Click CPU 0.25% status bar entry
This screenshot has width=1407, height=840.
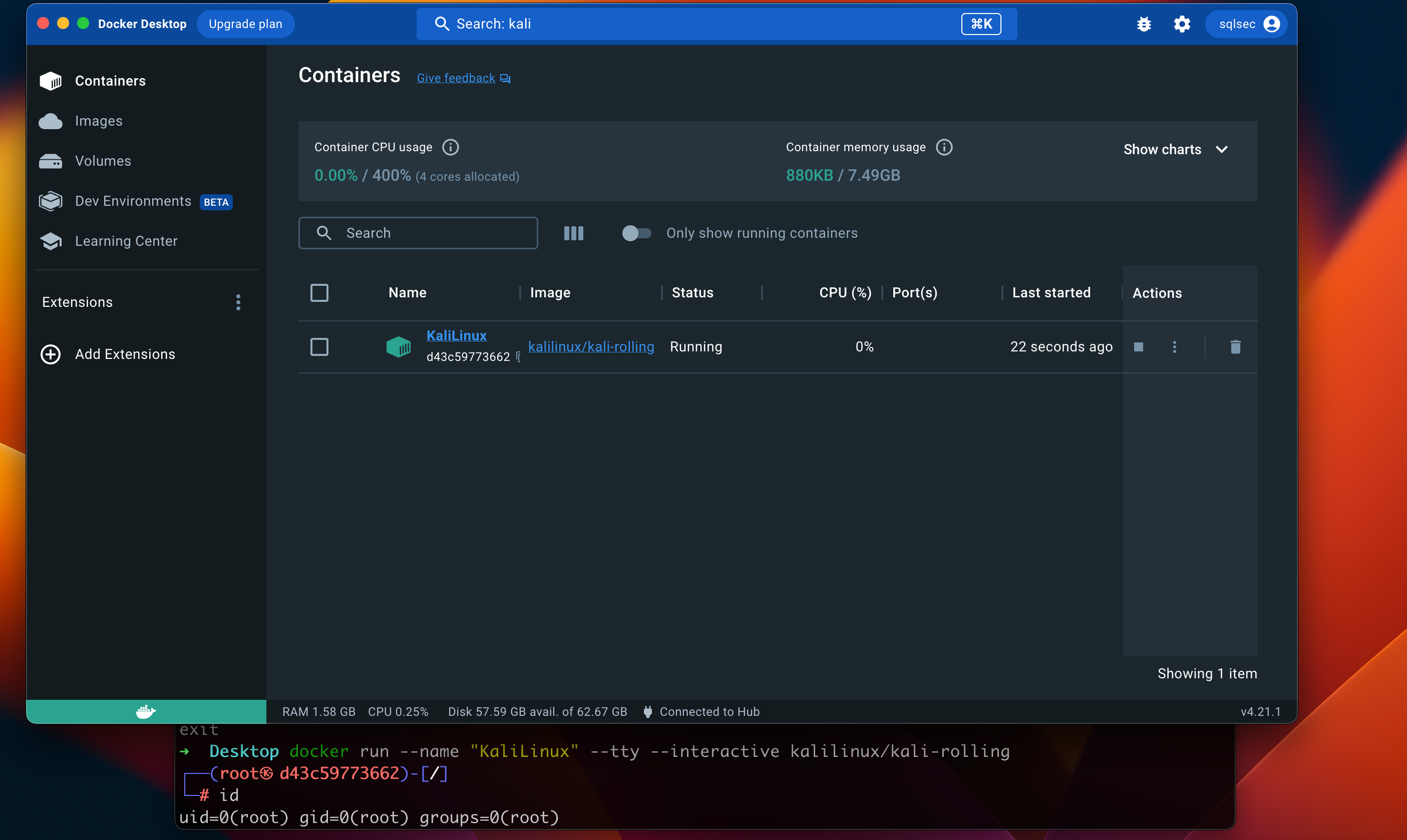tap(398, 711)
